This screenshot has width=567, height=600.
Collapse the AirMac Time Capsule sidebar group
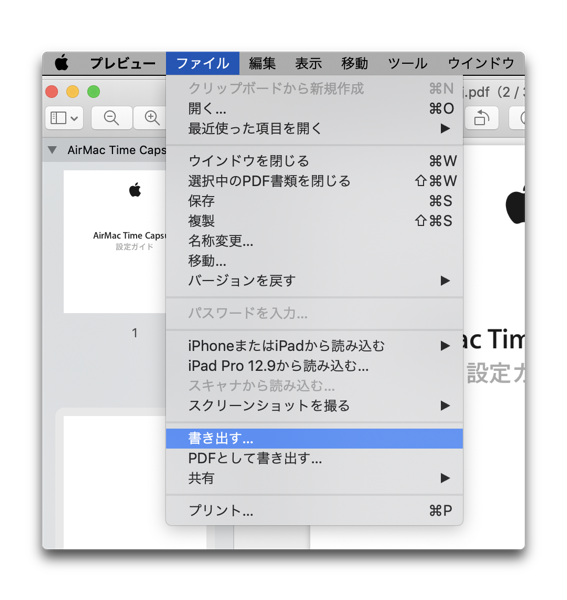[52, 150]
